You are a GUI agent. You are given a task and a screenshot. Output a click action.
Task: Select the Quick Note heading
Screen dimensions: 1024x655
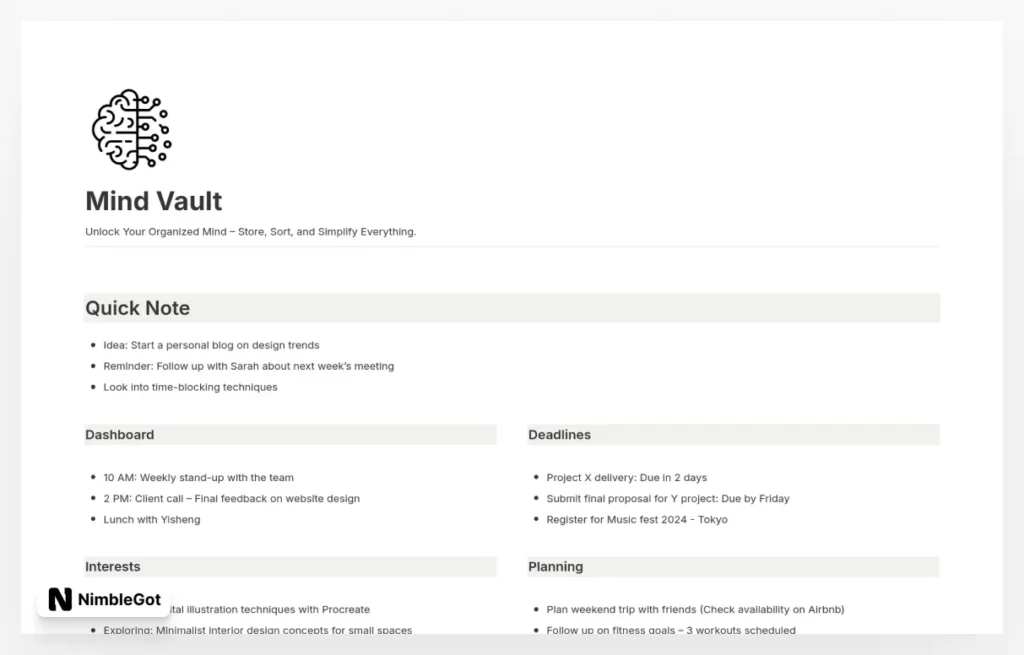tap(137, 308)
